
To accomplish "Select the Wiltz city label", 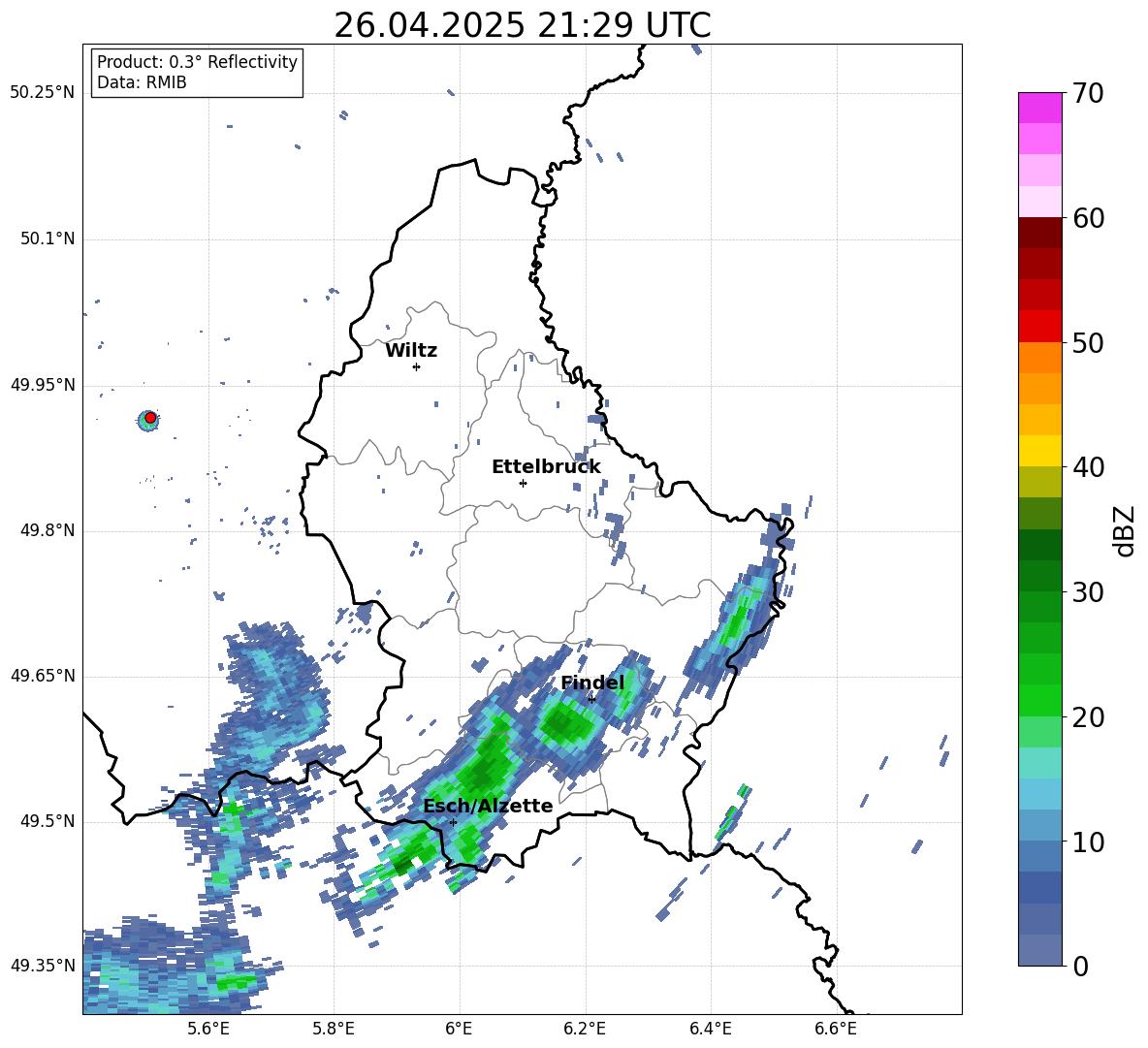I will [x=411, y=351].
